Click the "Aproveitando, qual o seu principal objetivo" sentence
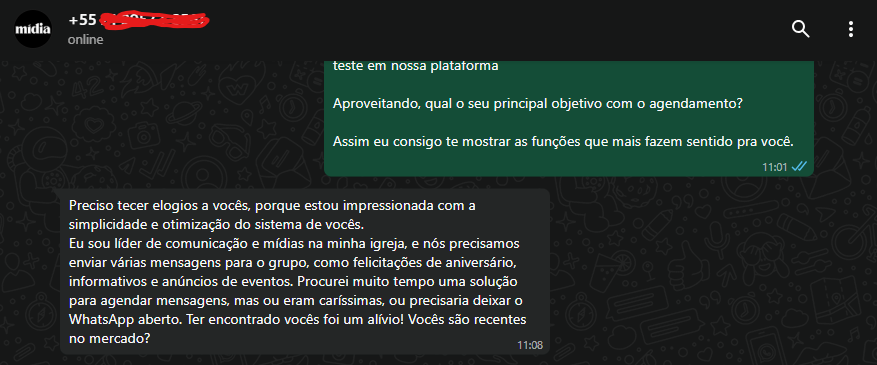The width and height of the screenshot is (877, 365). tap(537, 104)
